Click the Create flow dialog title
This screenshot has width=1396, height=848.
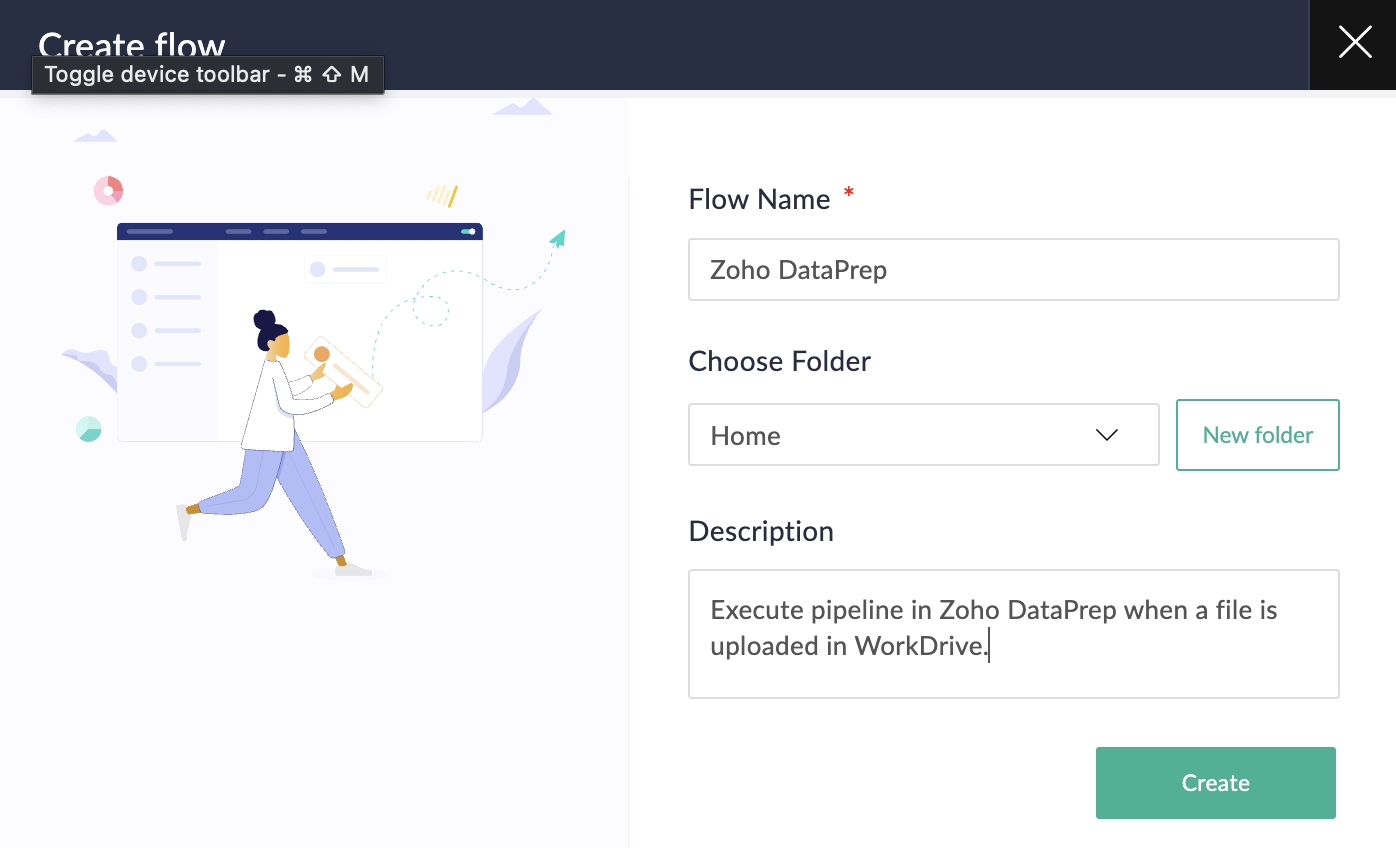(132, 45)
